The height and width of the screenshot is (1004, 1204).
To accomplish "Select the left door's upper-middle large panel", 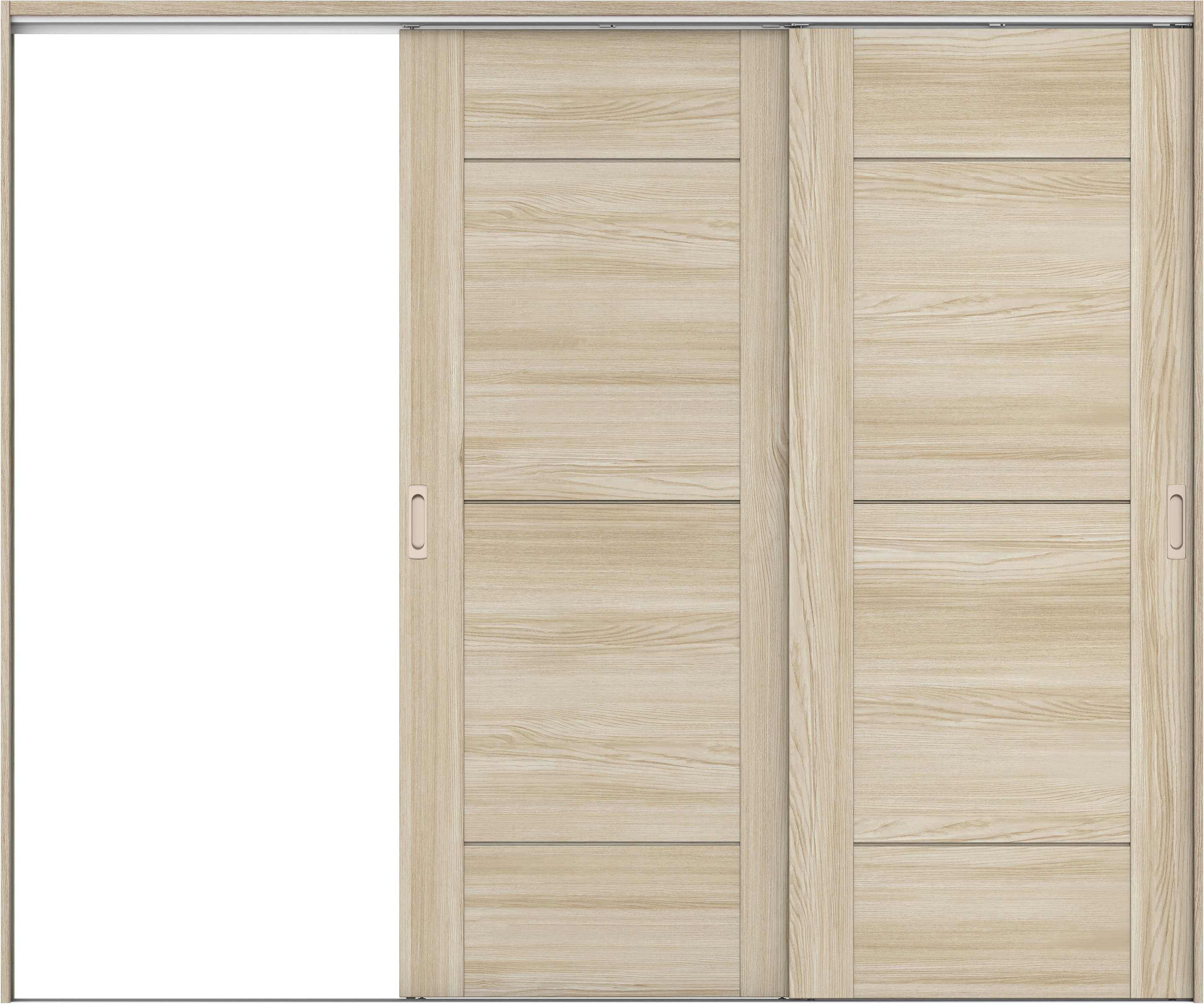I will (601, 330).
